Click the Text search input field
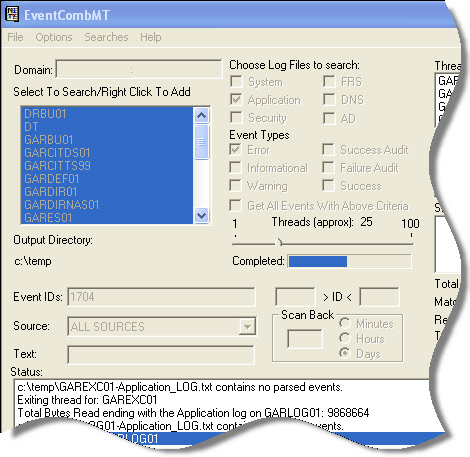This screenshot has width=470, height=457. [x=161, y=355]
